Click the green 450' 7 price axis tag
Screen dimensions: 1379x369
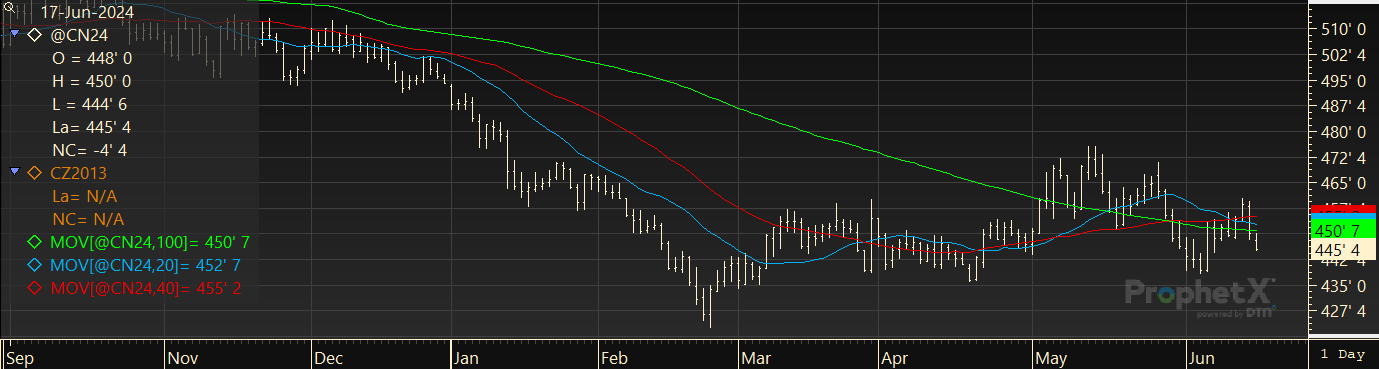coord(1342,231)
